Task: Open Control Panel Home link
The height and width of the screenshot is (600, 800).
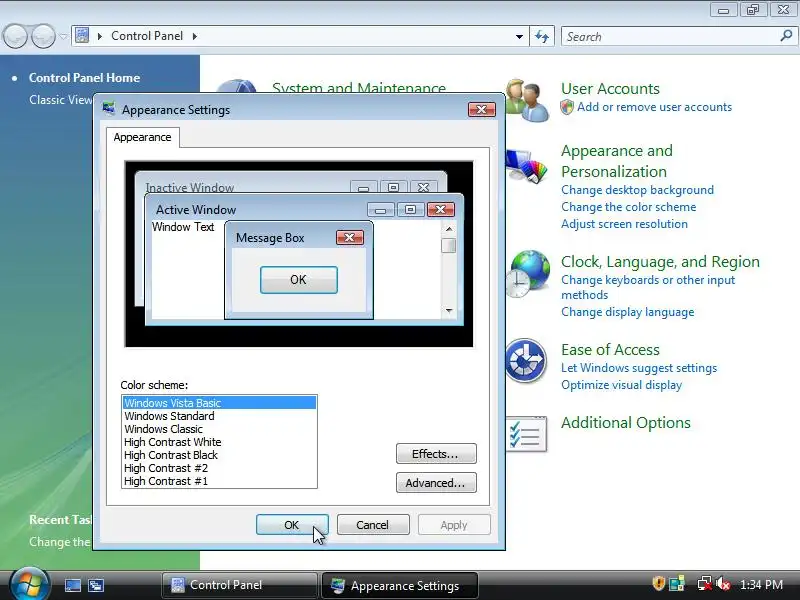Action: coord(84,78)
